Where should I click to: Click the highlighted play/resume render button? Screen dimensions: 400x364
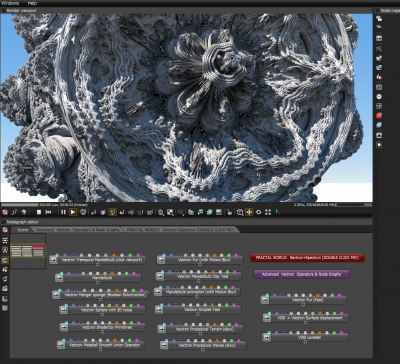(73, 212)
